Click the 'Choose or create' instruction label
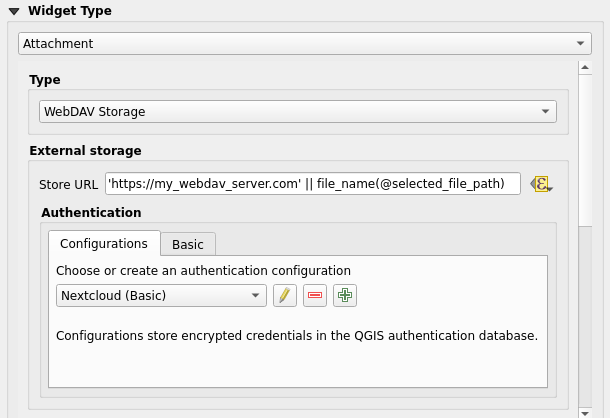This screenshot has width=610, height=418. coord(203,270)
